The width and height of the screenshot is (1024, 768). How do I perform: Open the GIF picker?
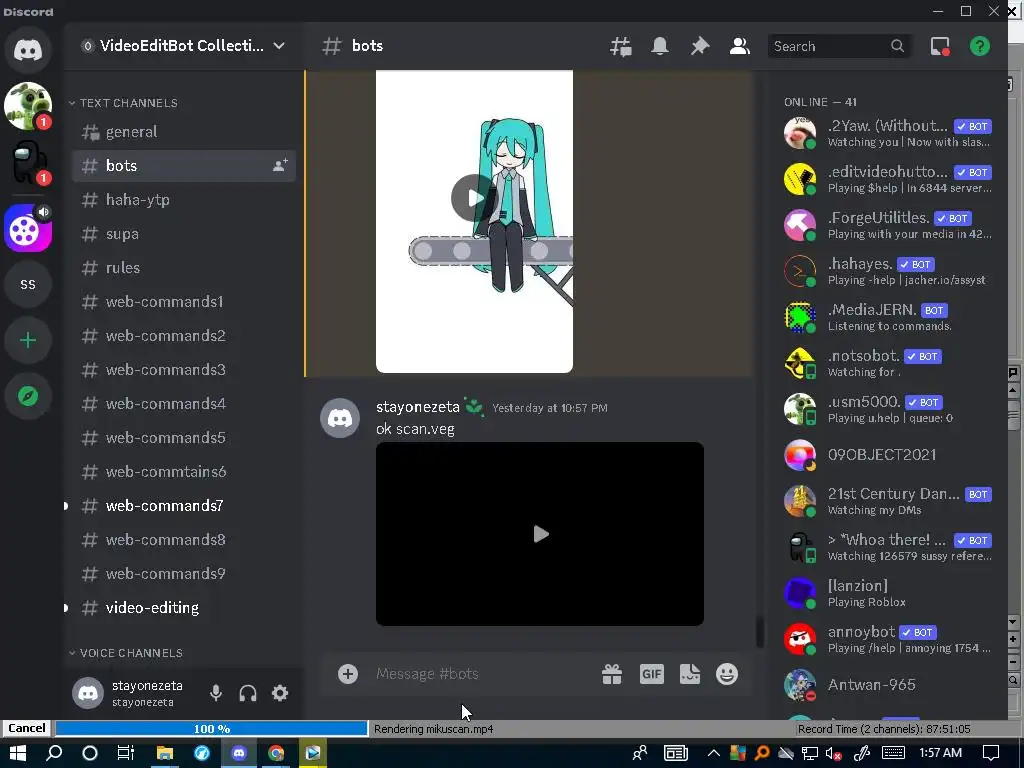(x=651, y=674)
